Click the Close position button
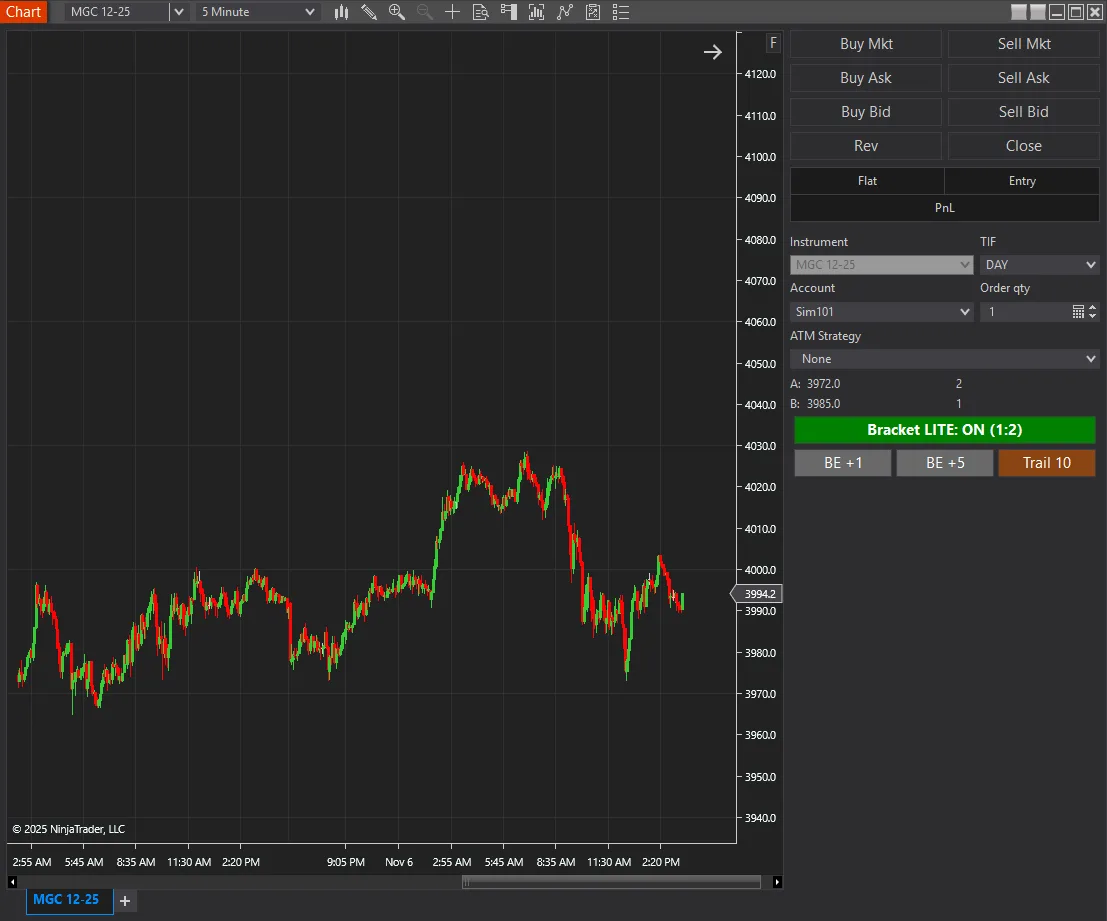The image size is (1107, 921). tap(1024, 145)
